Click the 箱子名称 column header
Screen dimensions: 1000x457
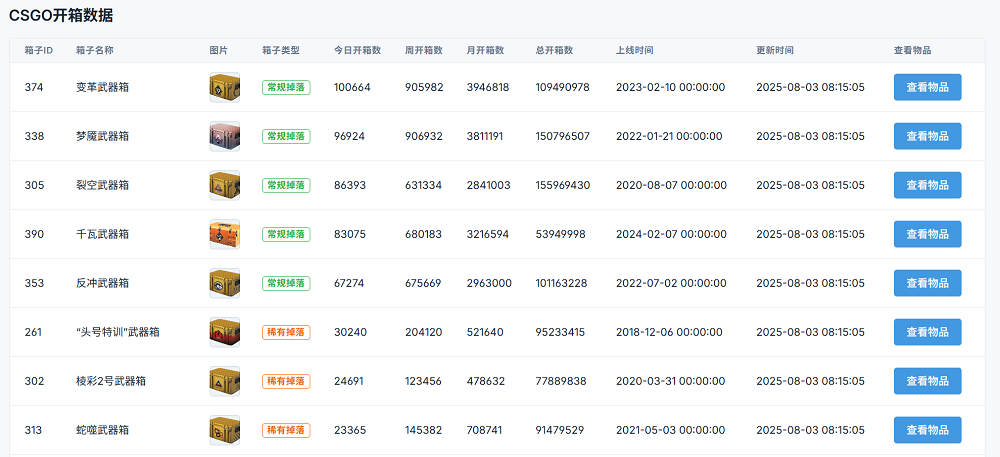tap(94, 50)
